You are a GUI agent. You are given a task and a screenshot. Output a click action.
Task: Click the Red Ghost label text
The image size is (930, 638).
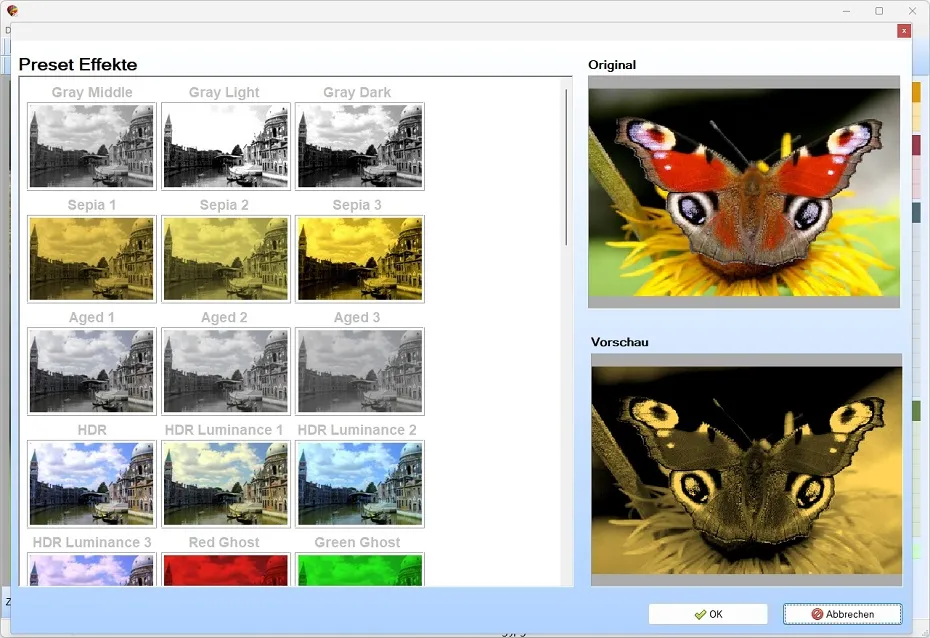pyautogui.click(x=224, y=543)
